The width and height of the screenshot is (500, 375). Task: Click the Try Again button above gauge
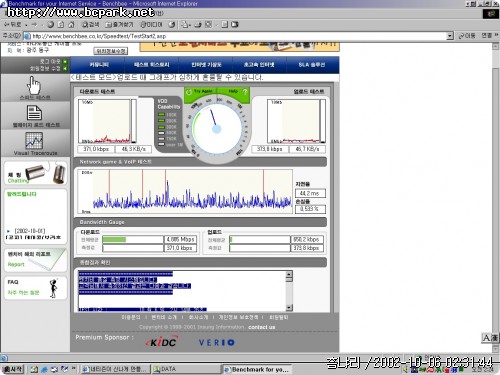199,91
